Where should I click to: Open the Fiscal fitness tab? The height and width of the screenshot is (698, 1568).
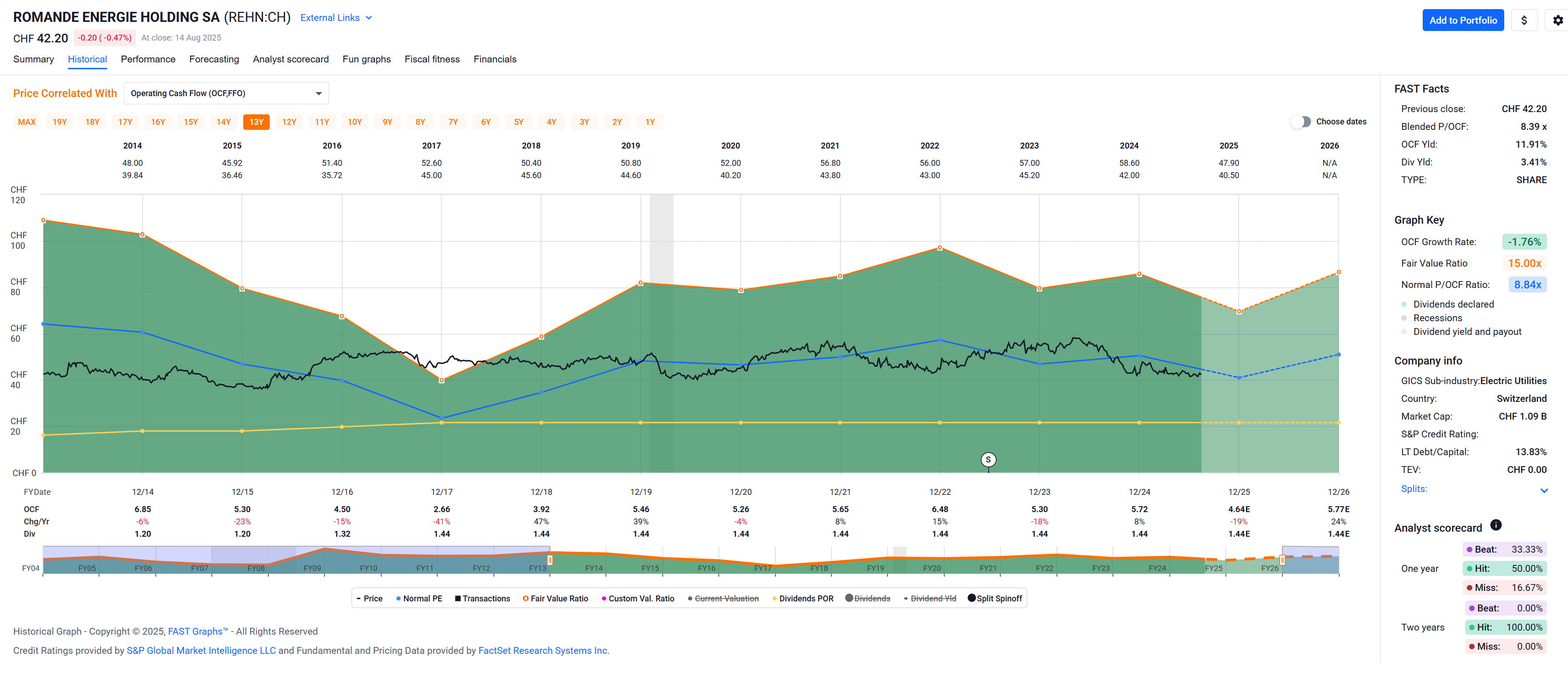click(x=431, y=59)
